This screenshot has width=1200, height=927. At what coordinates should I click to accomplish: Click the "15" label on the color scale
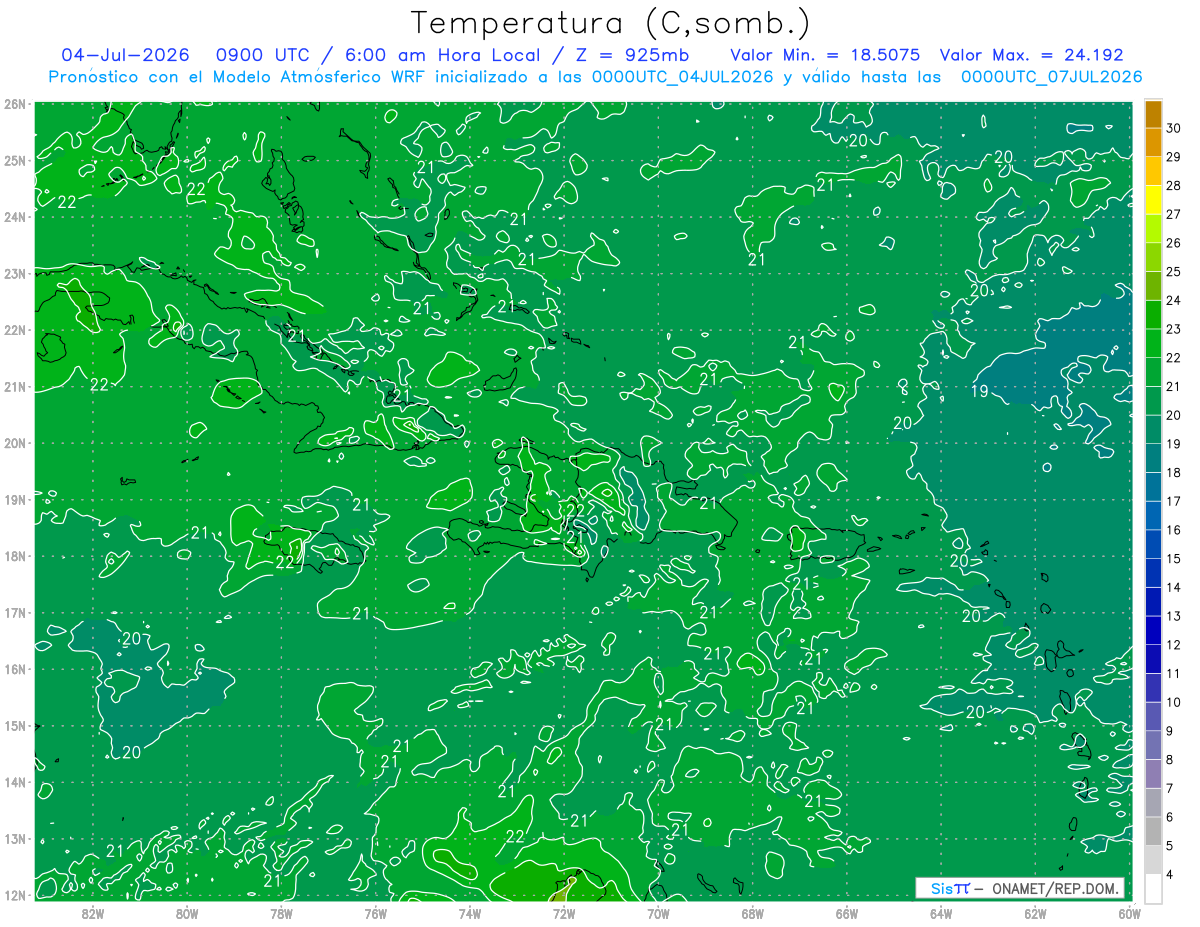point(1175,559)
